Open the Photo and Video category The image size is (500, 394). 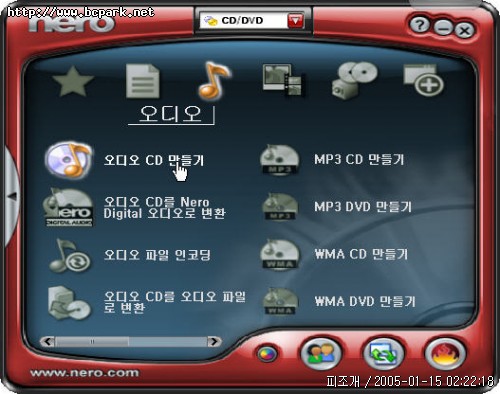pyautogui.click(x=283, y=80)
